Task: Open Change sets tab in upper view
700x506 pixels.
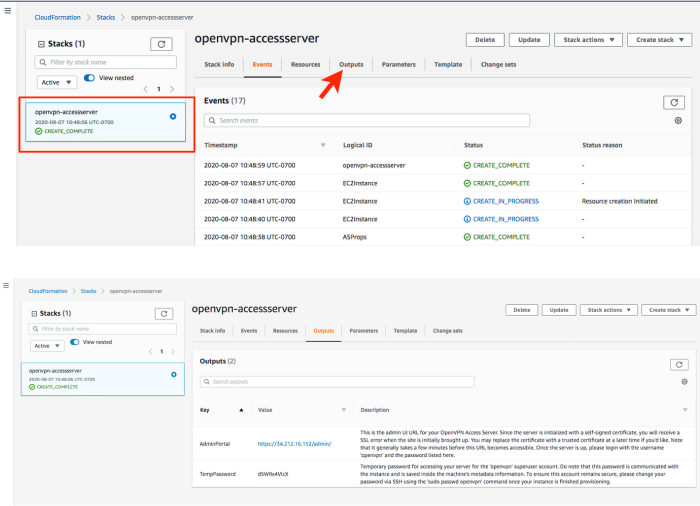Action: point(498,64)
